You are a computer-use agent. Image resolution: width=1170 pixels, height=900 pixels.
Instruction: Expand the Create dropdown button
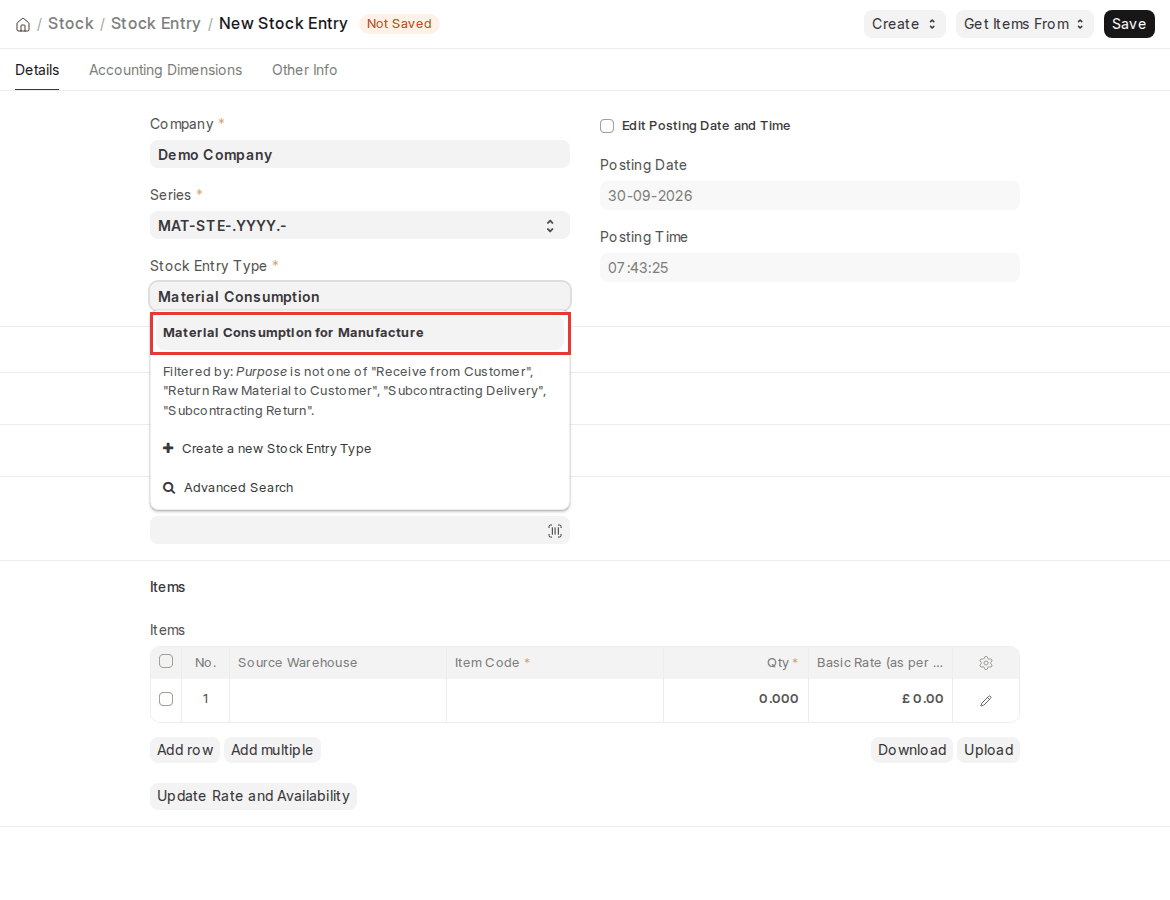[x=904, y=24]
